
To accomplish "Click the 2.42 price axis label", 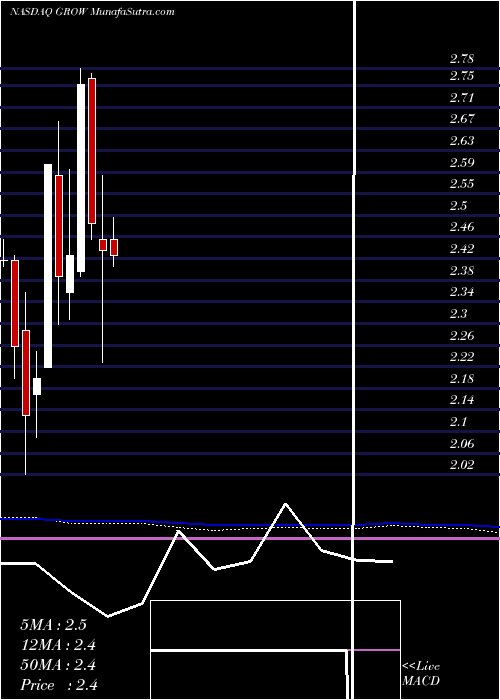I will (x=462, y=249).
